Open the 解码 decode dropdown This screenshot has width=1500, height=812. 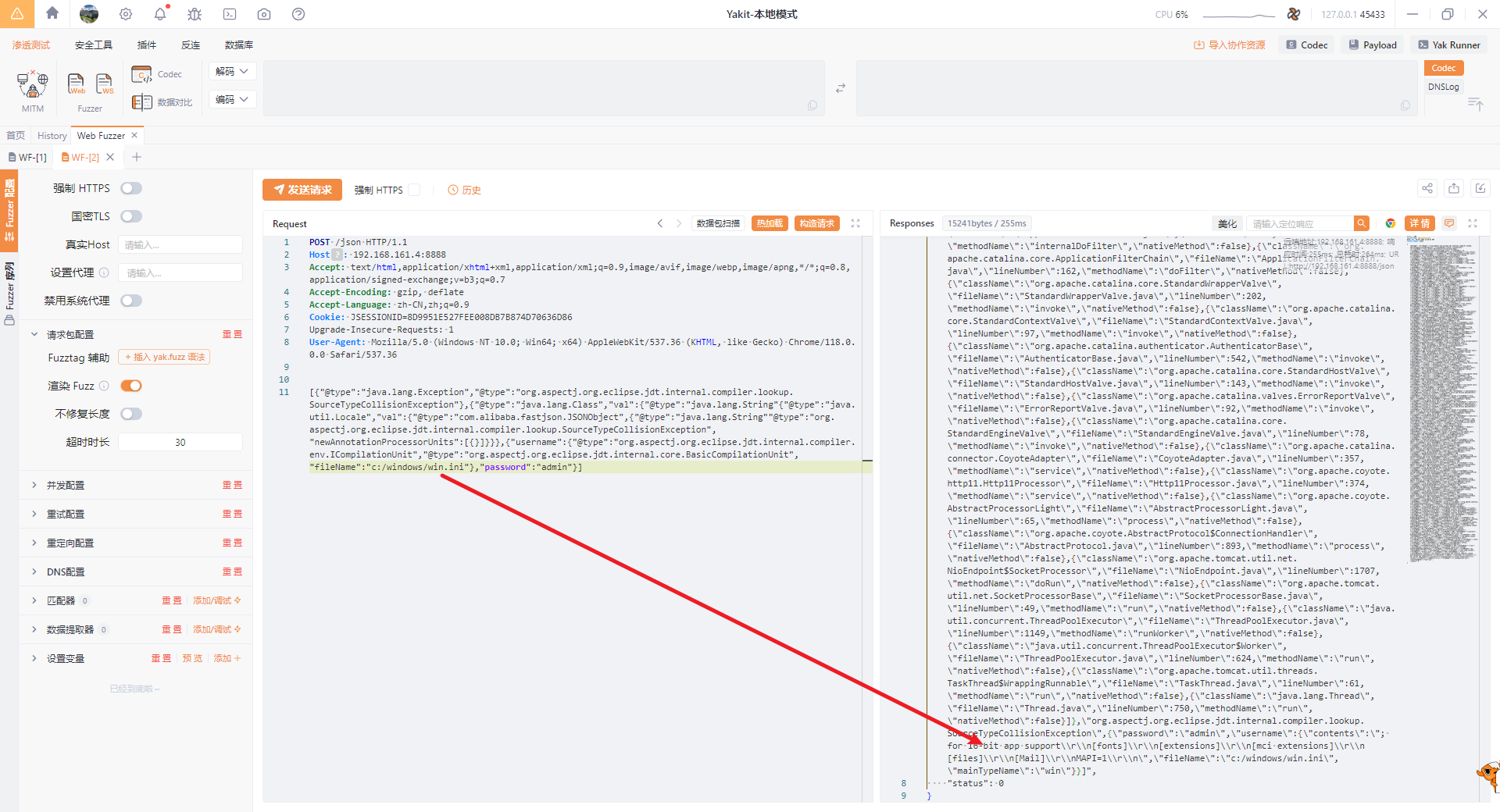(232, 71)
